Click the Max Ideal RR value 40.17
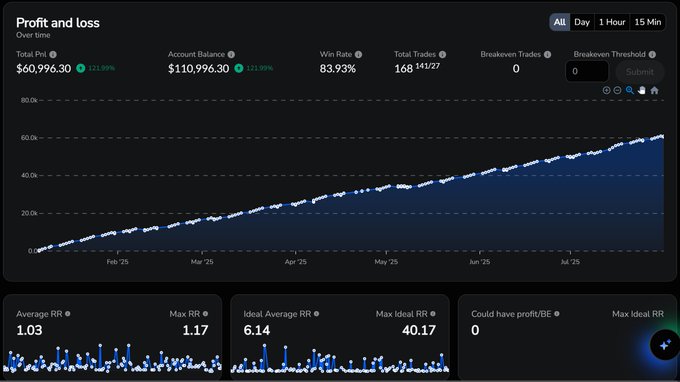This screenshot has width=680, height=382. coord(418,330)
